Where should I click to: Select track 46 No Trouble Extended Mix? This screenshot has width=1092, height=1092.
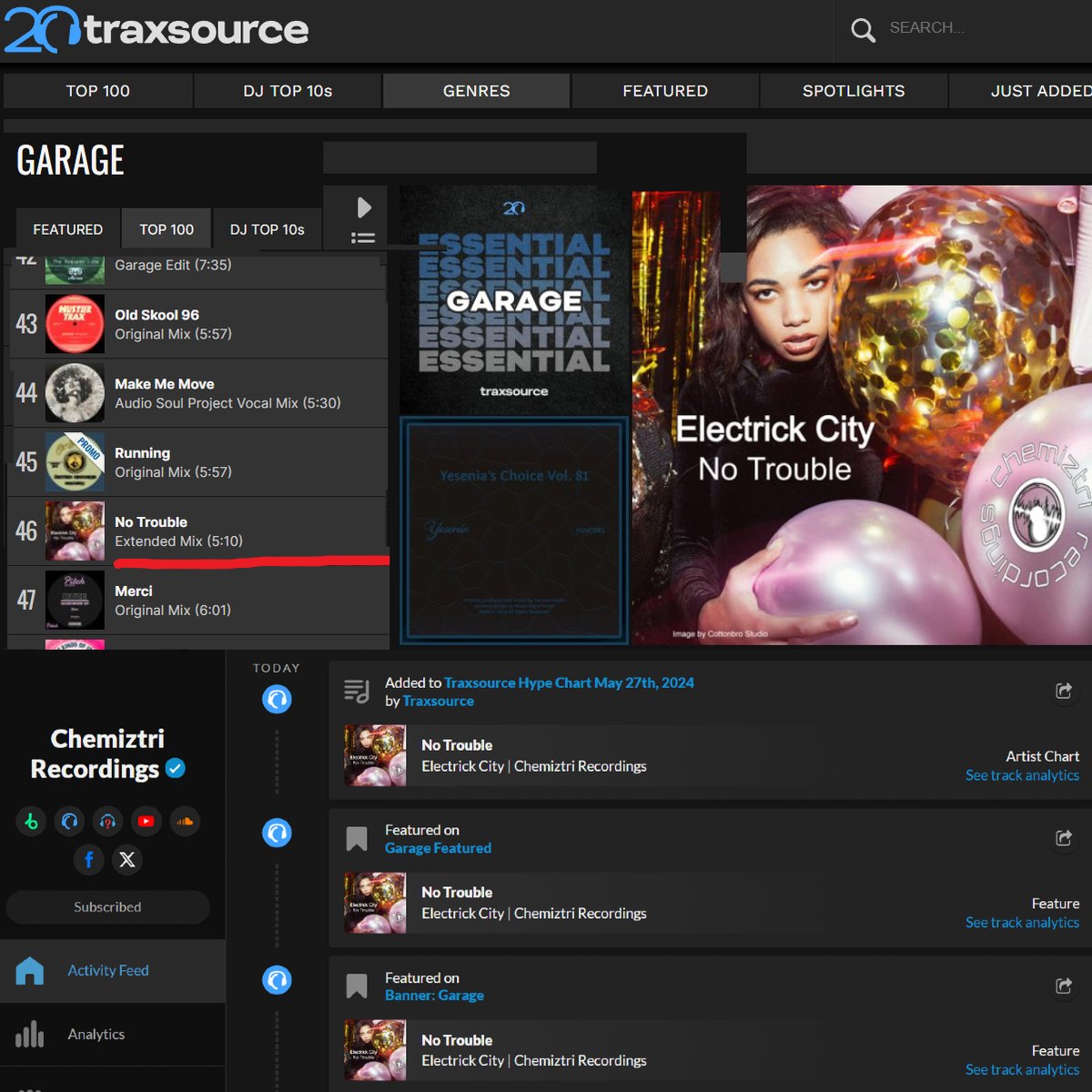tap(198, 531)
